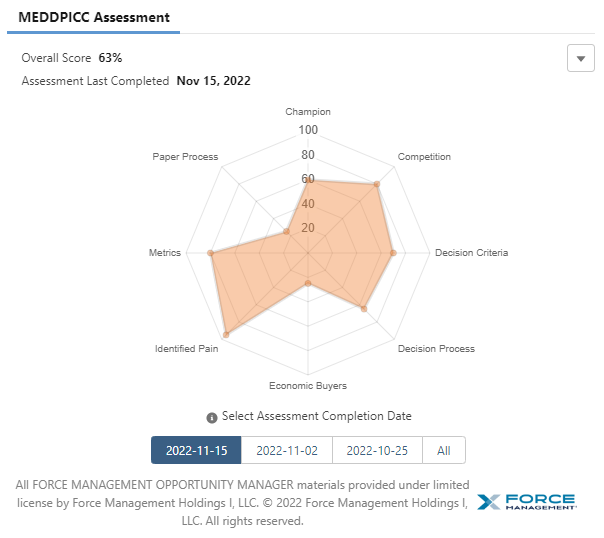Show All assessment dates
Screen dimensions: 604x538
(x=444, y=450)
